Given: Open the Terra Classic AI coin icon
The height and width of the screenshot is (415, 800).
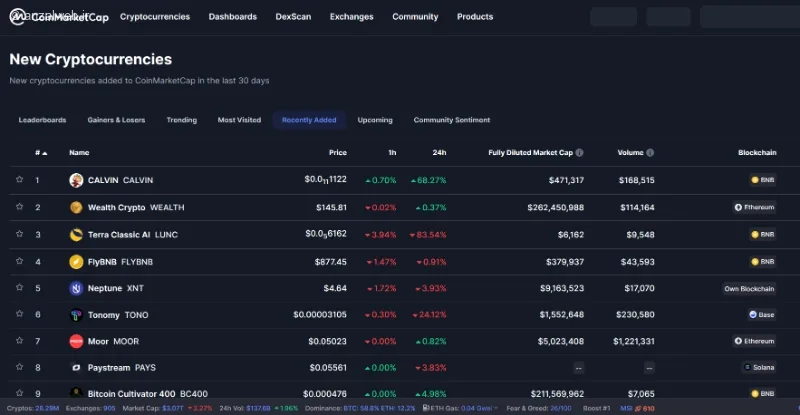Looking at the screenshot, I should 76,234.
